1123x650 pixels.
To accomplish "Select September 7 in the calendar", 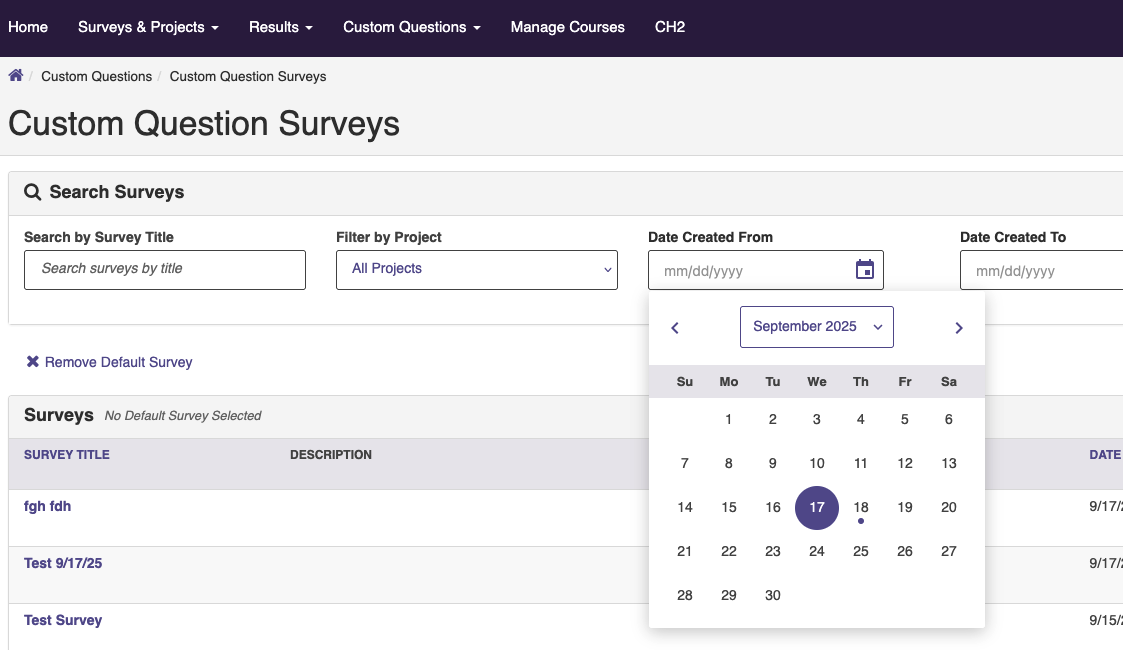I will [x=685, y=463].
